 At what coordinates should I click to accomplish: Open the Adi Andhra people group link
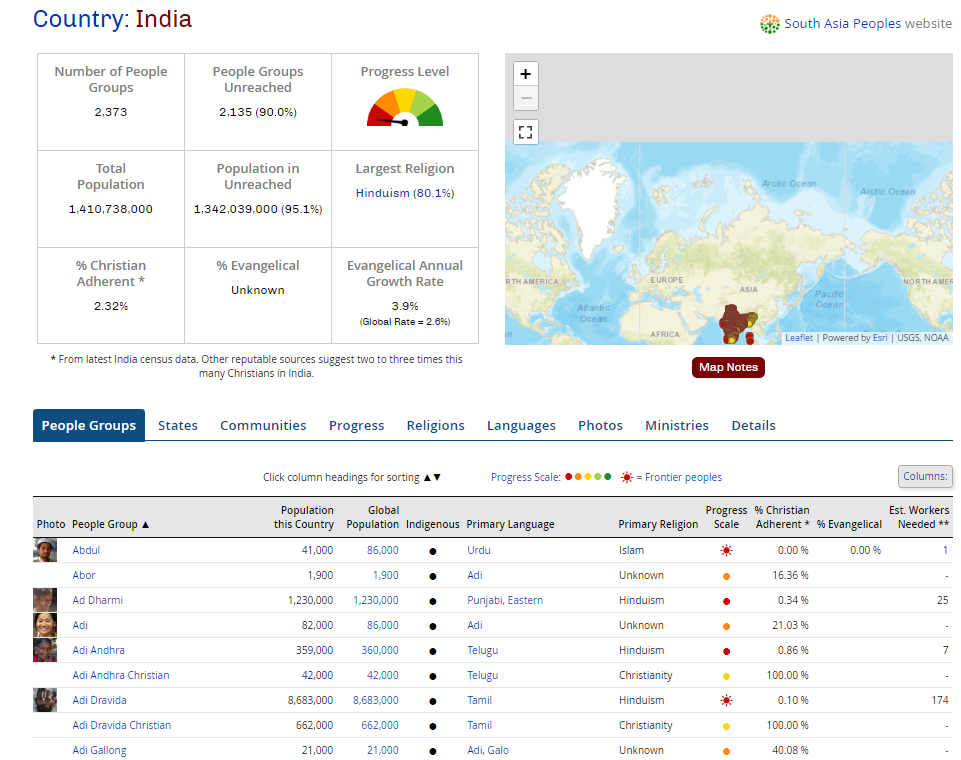click(x=99, y=650)
